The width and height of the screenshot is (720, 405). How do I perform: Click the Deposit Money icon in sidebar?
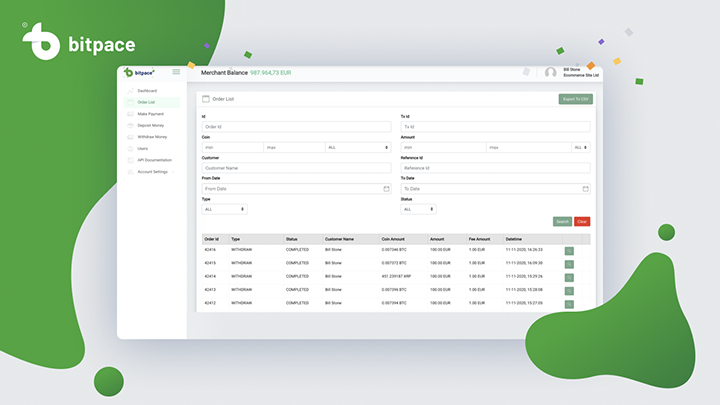coord(130,125)
